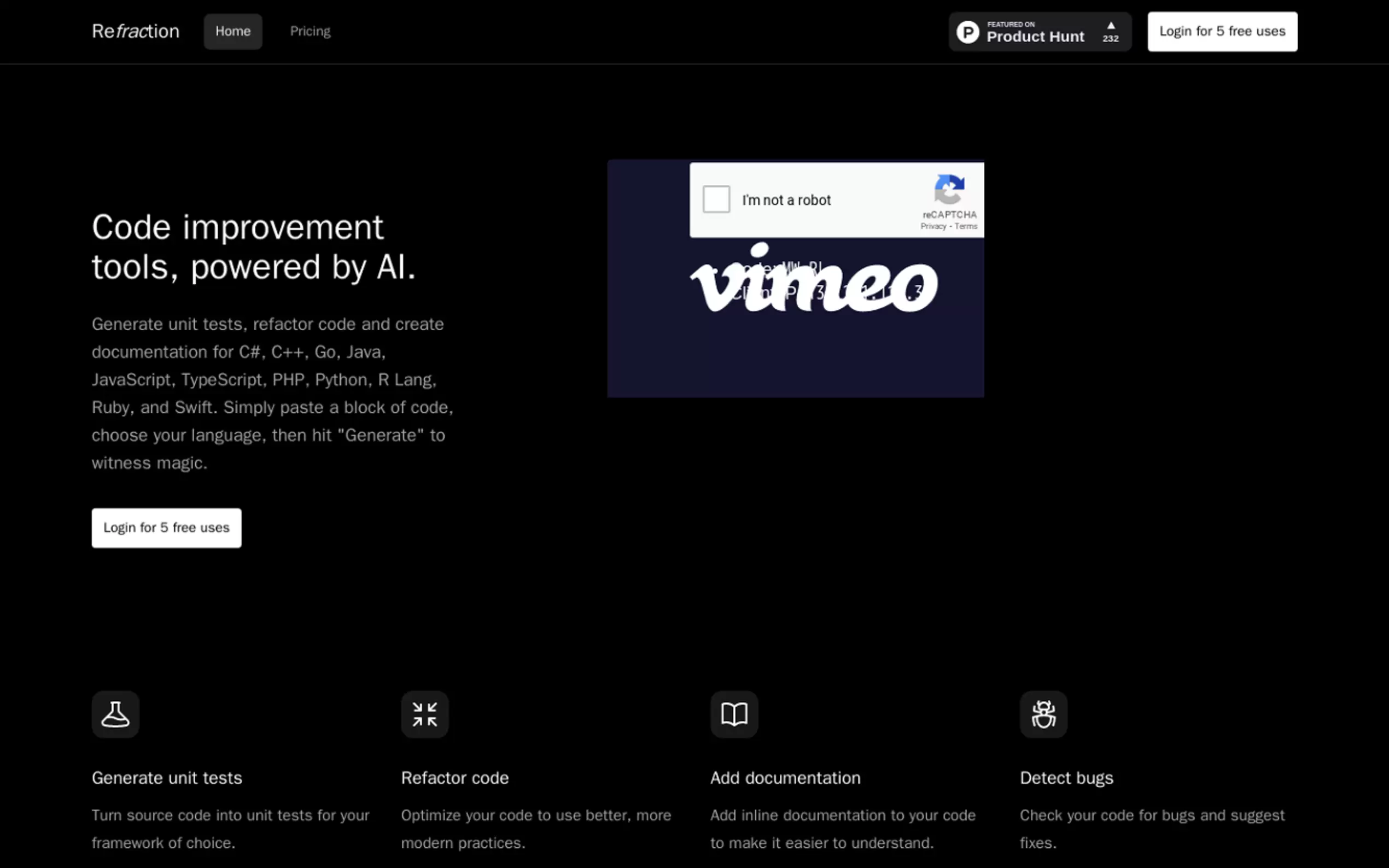
Task: Click the Product Hunt upvote triangle
Action: (x=1111, y=26)
